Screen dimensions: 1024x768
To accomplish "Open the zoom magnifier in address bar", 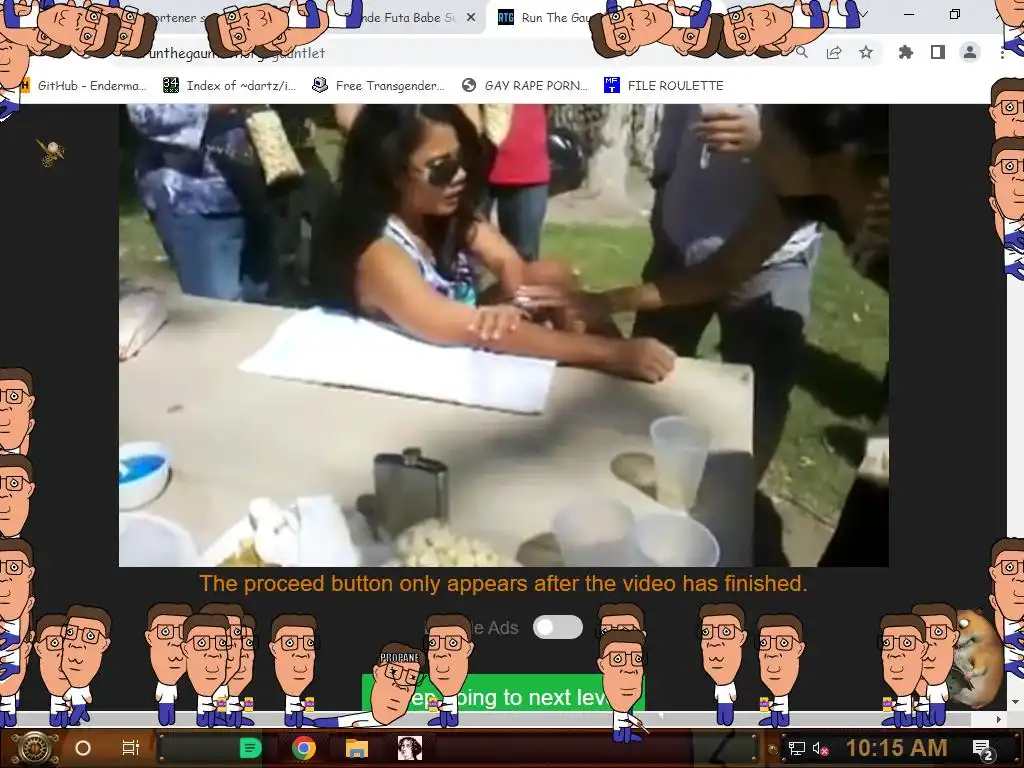I will click(x=802, y=53).
